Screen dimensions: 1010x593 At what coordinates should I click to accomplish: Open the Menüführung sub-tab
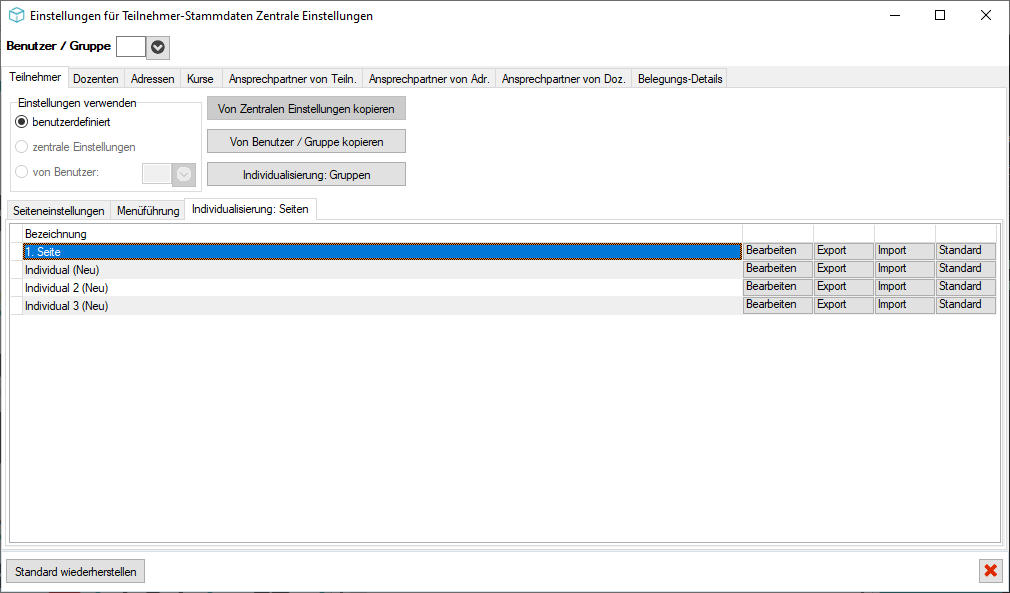(x=148, y=211)
